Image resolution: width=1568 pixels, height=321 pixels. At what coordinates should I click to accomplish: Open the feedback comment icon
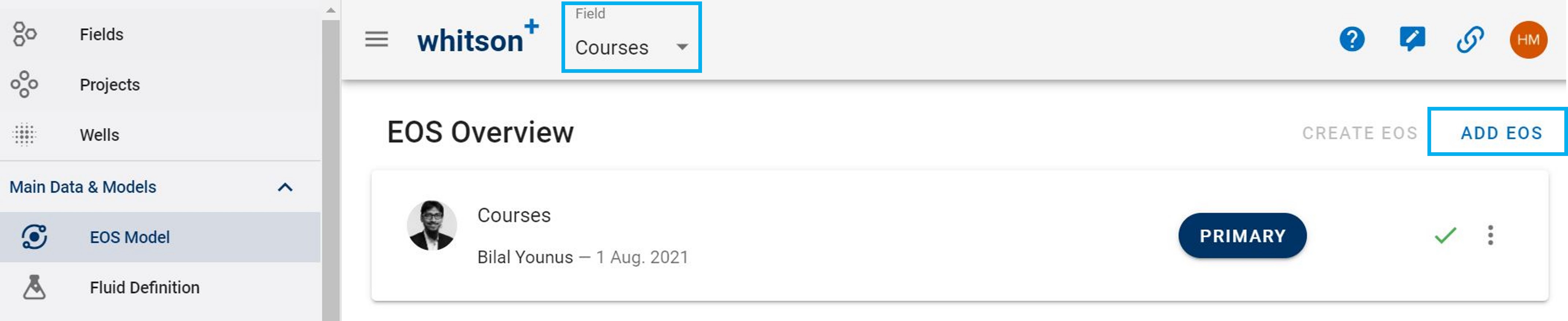click(x=1412, y=40)
